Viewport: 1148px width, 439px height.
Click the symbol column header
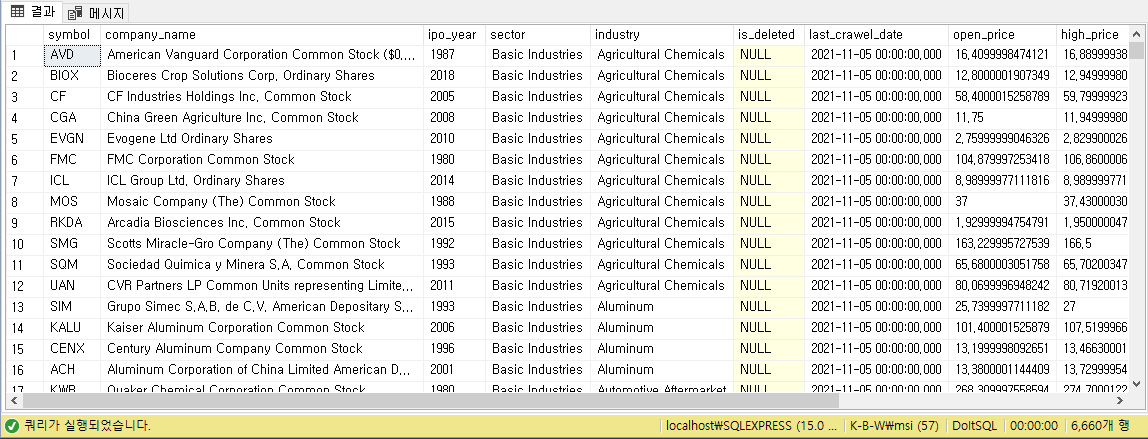coord(72,34)
